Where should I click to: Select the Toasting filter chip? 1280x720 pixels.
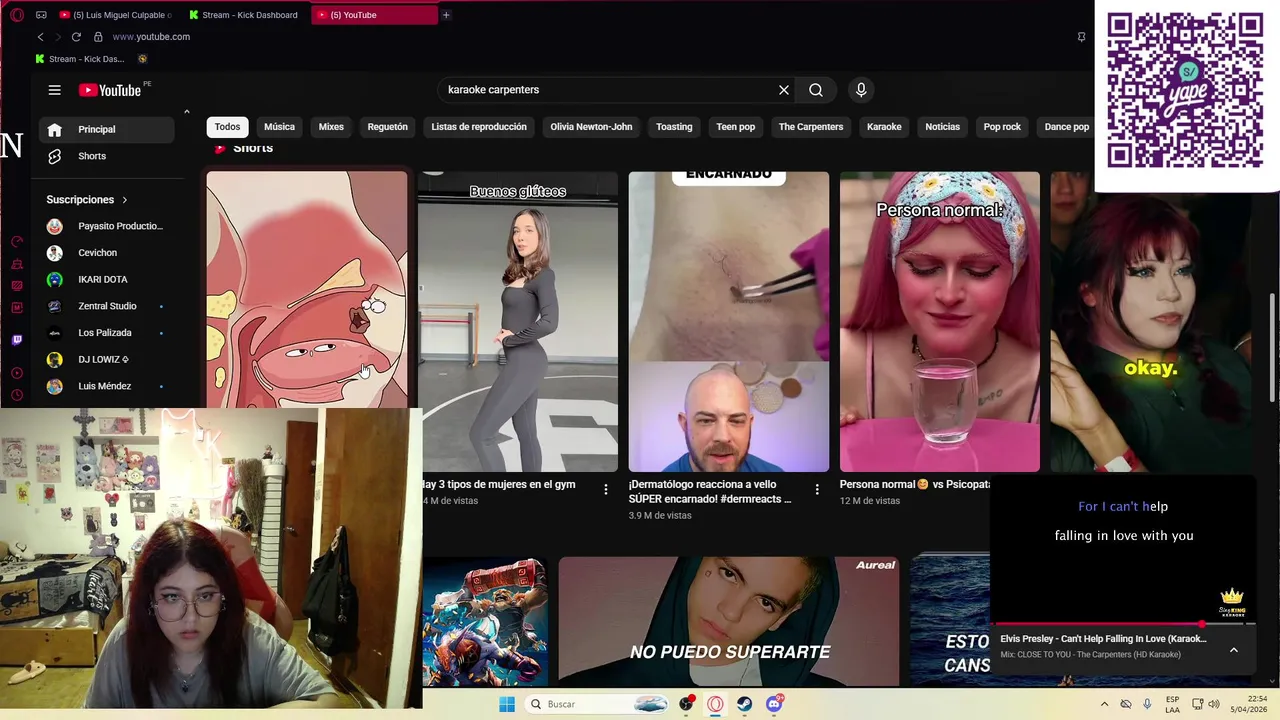(674, 127)
